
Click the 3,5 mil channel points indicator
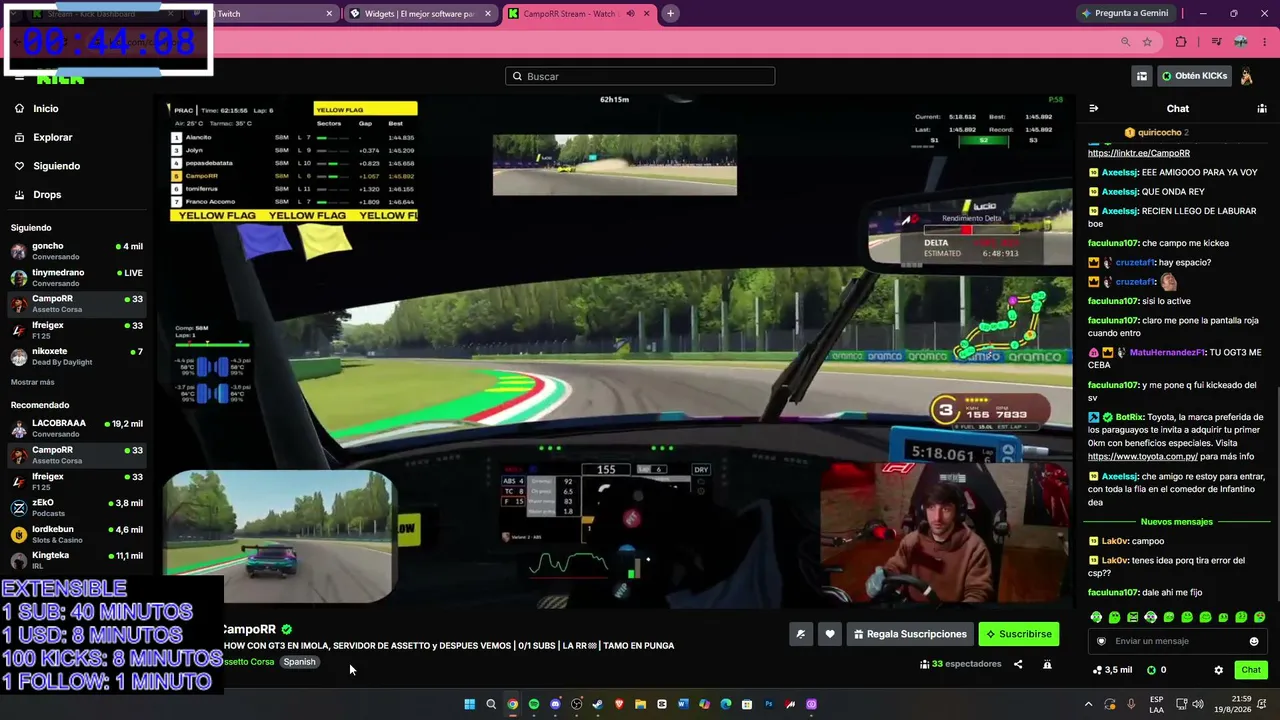tap(1113, 670)
